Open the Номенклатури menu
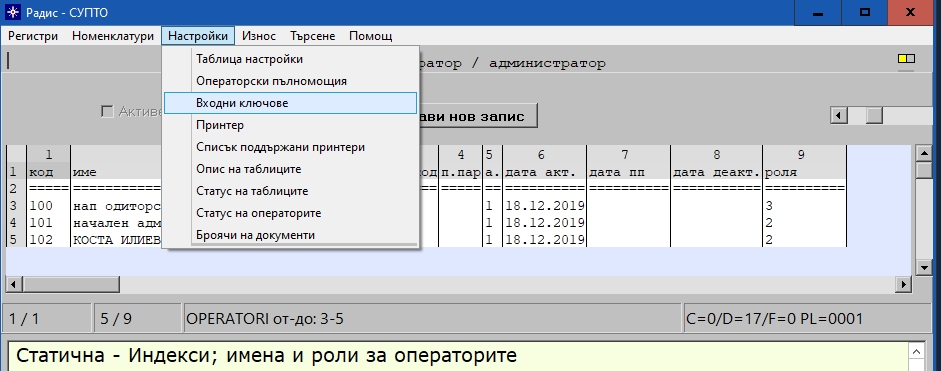Image resolution: width=941 pixels, height=371 pixels. point(113,36)
